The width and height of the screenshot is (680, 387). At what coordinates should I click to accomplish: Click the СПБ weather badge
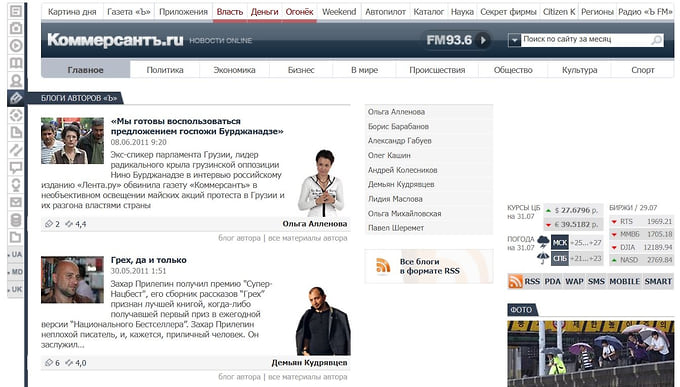(559, 259)
